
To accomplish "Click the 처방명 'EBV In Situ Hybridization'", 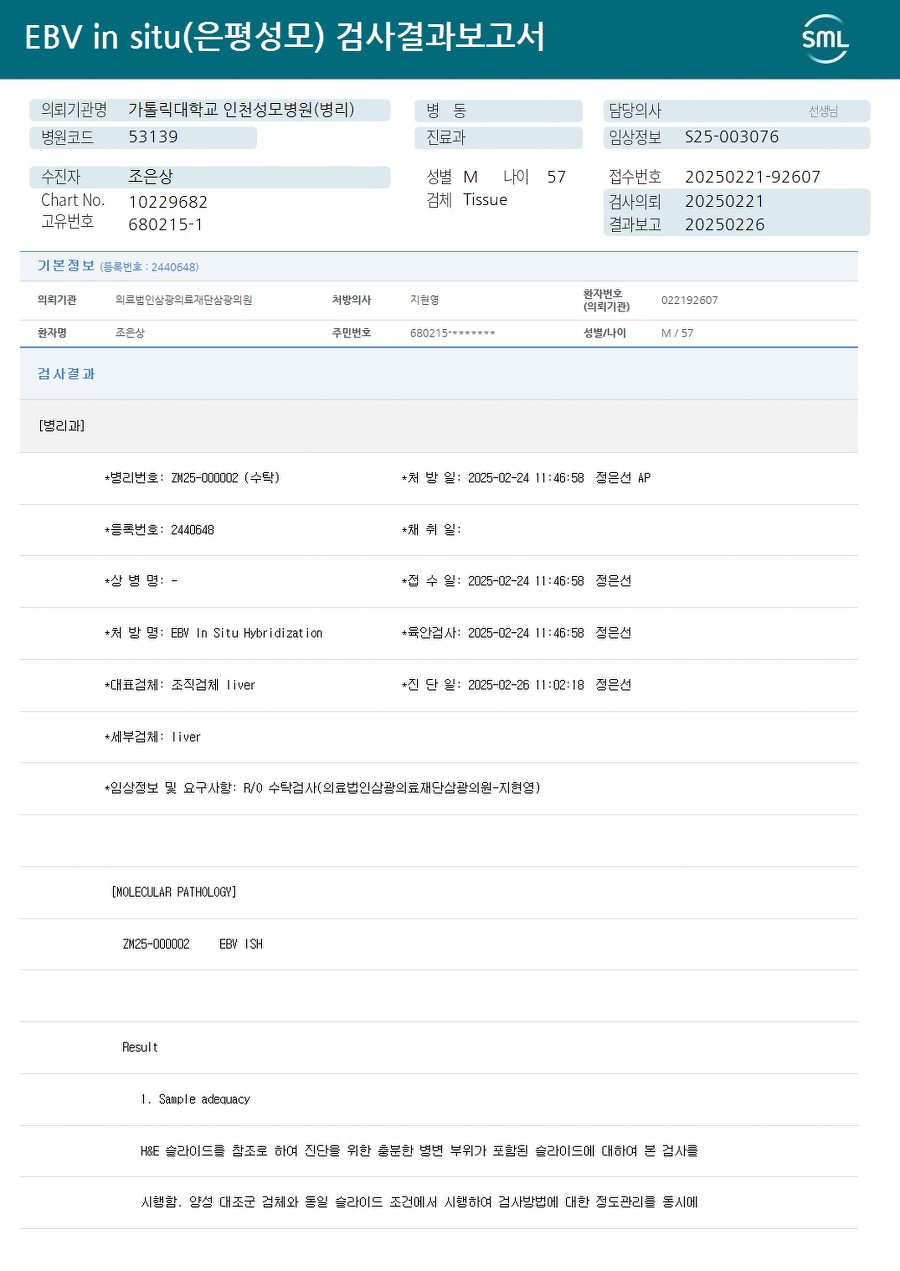I will click(247, 633).
